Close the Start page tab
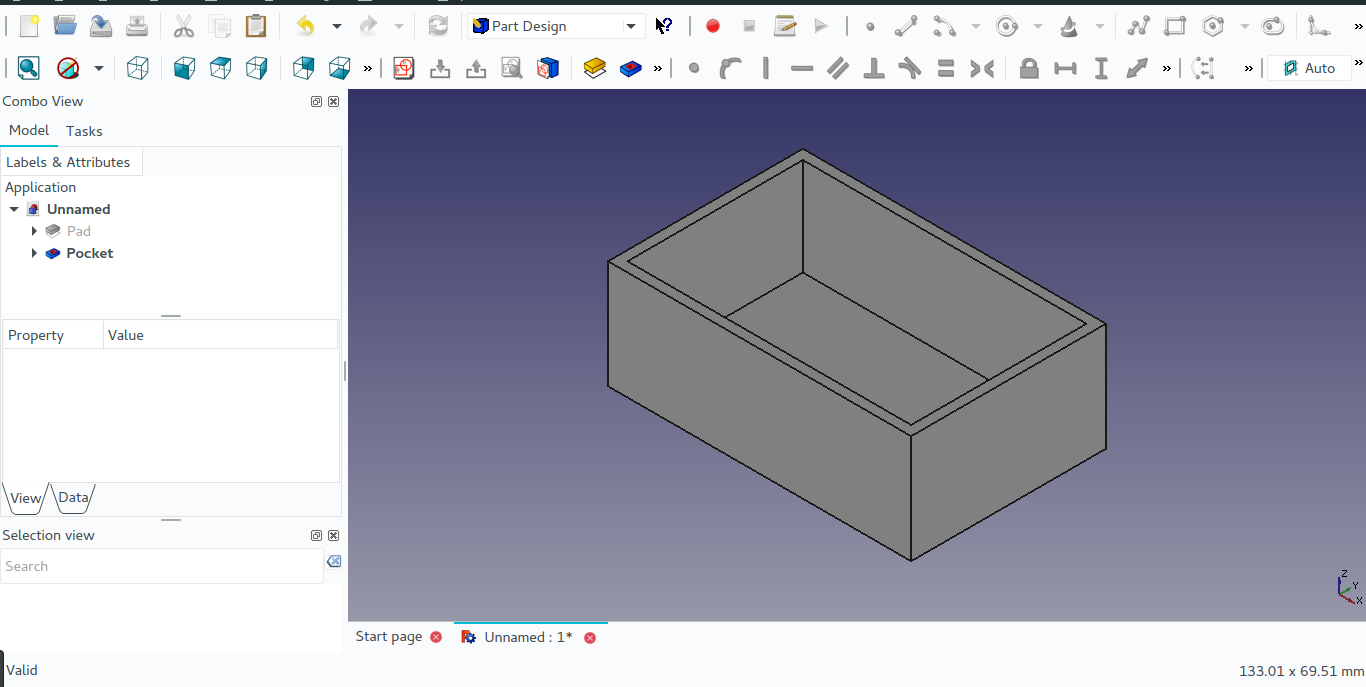The image size is (1366, 687). (x=436, y=637)
